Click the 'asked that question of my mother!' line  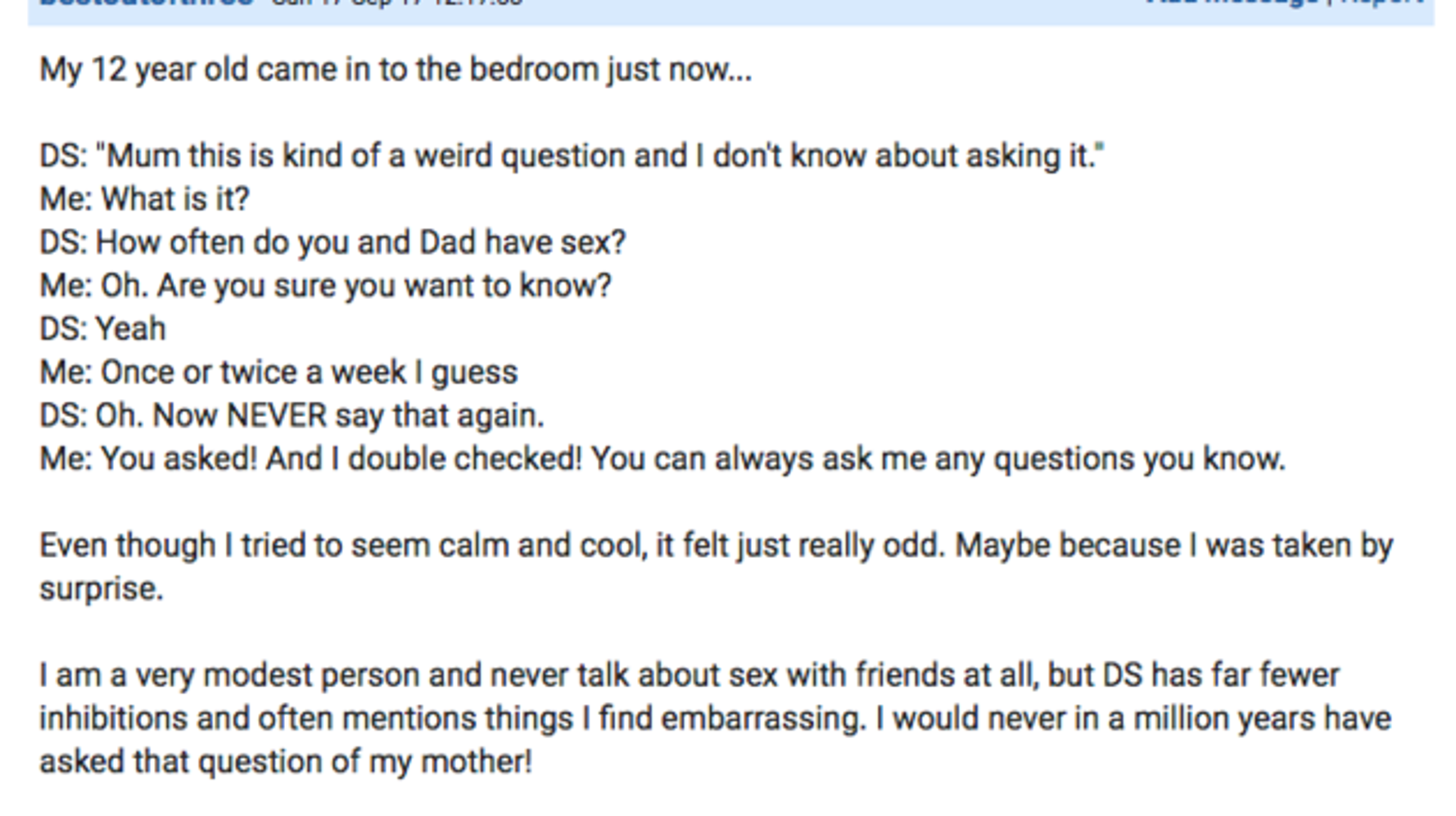pyautogui.click(x=286, y=763)
